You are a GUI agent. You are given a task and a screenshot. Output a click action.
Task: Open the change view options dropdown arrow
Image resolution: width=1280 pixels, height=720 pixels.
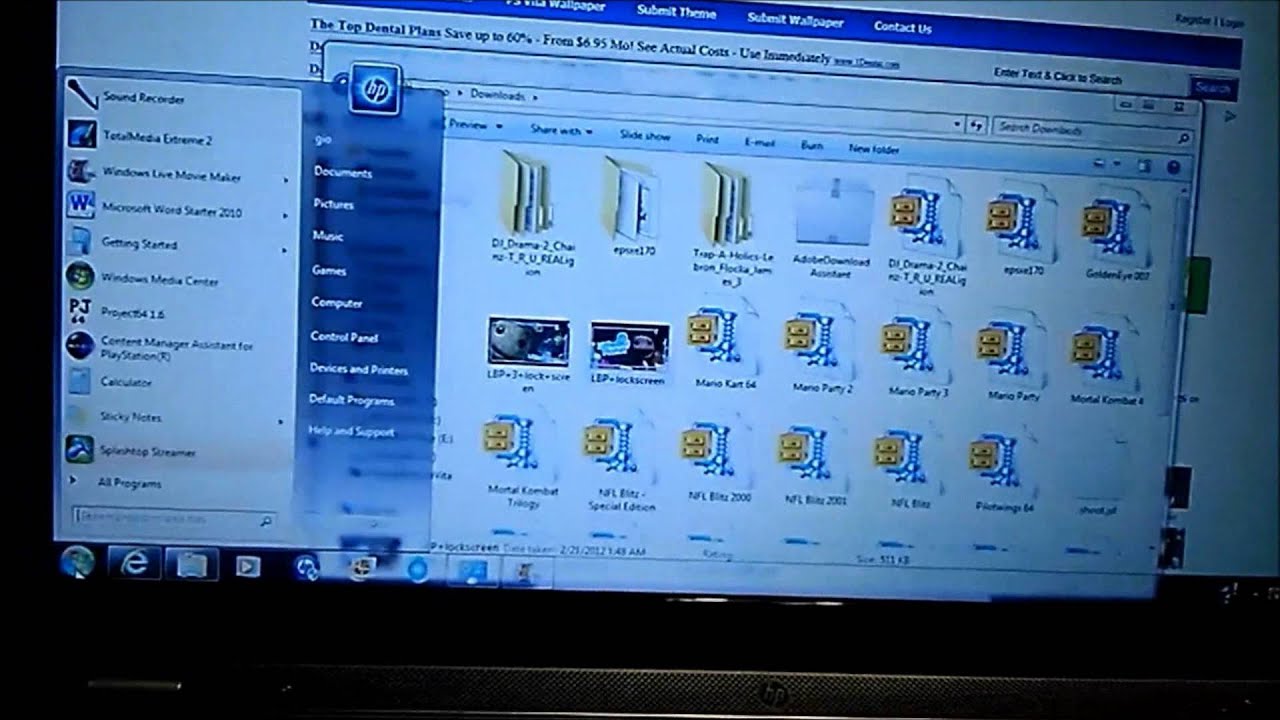tap(1118, 164)
